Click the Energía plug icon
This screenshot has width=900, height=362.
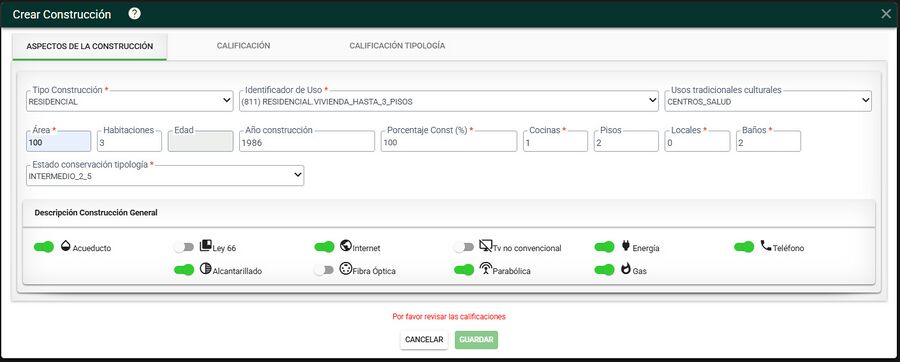pos(626,246)
